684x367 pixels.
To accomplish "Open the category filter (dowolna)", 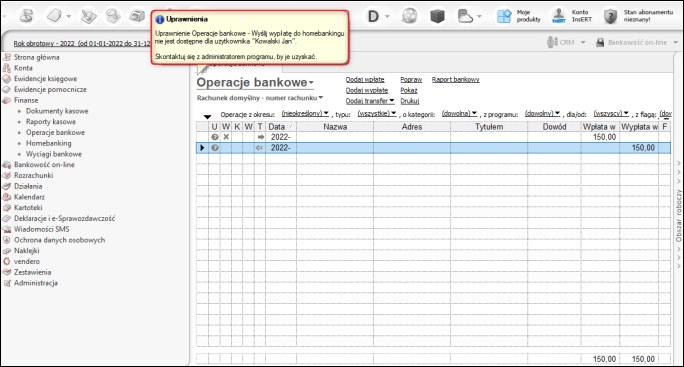I will [459, 113].
